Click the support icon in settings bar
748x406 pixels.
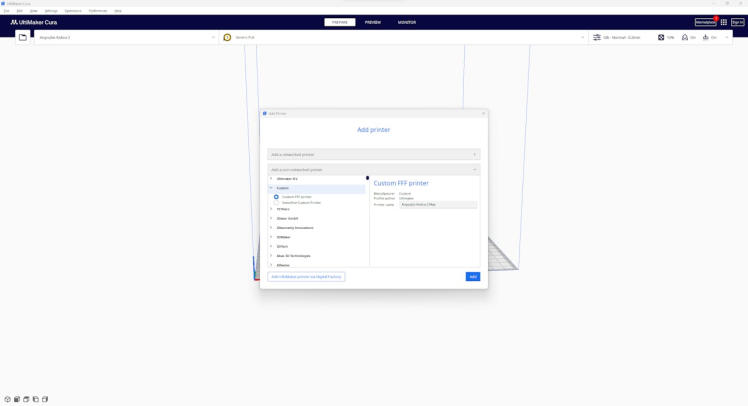(685, 37)
